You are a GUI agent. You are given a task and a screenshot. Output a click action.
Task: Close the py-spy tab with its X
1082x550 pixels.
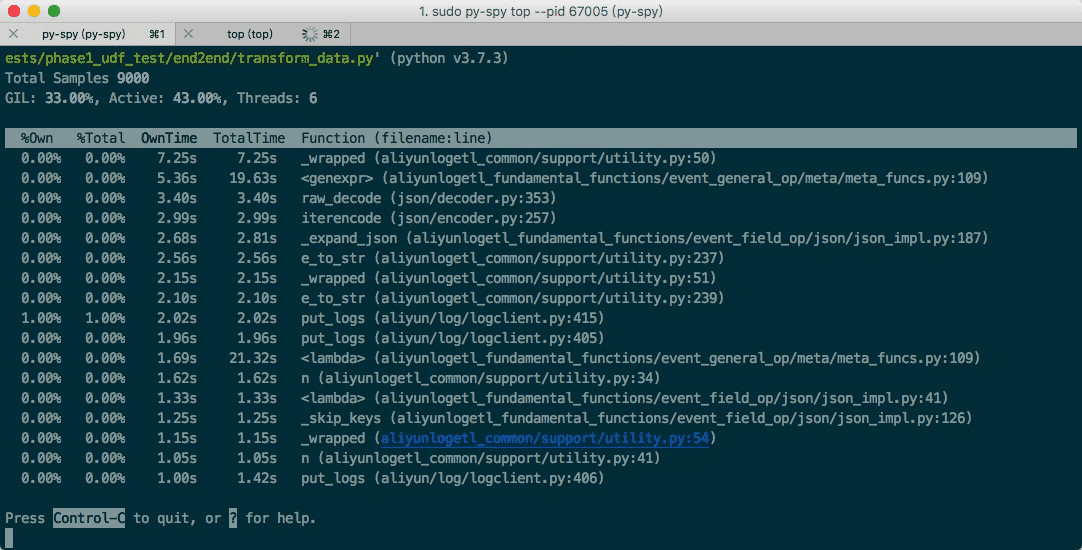point(13,34)
